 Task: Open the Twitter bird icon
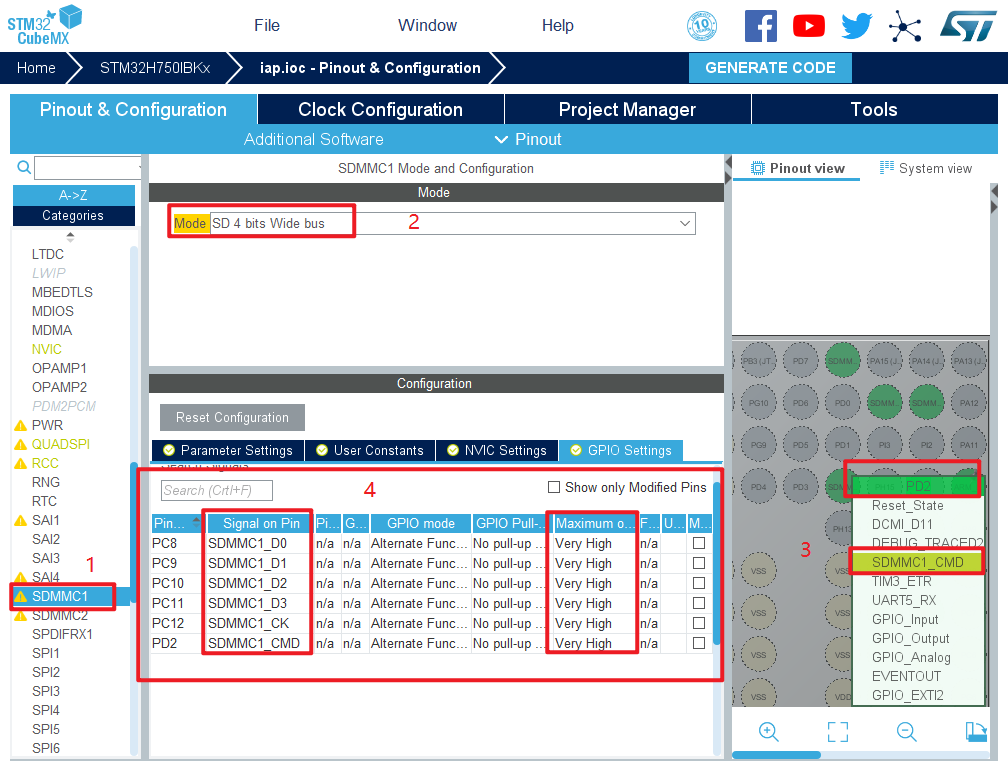pos(856,26)
